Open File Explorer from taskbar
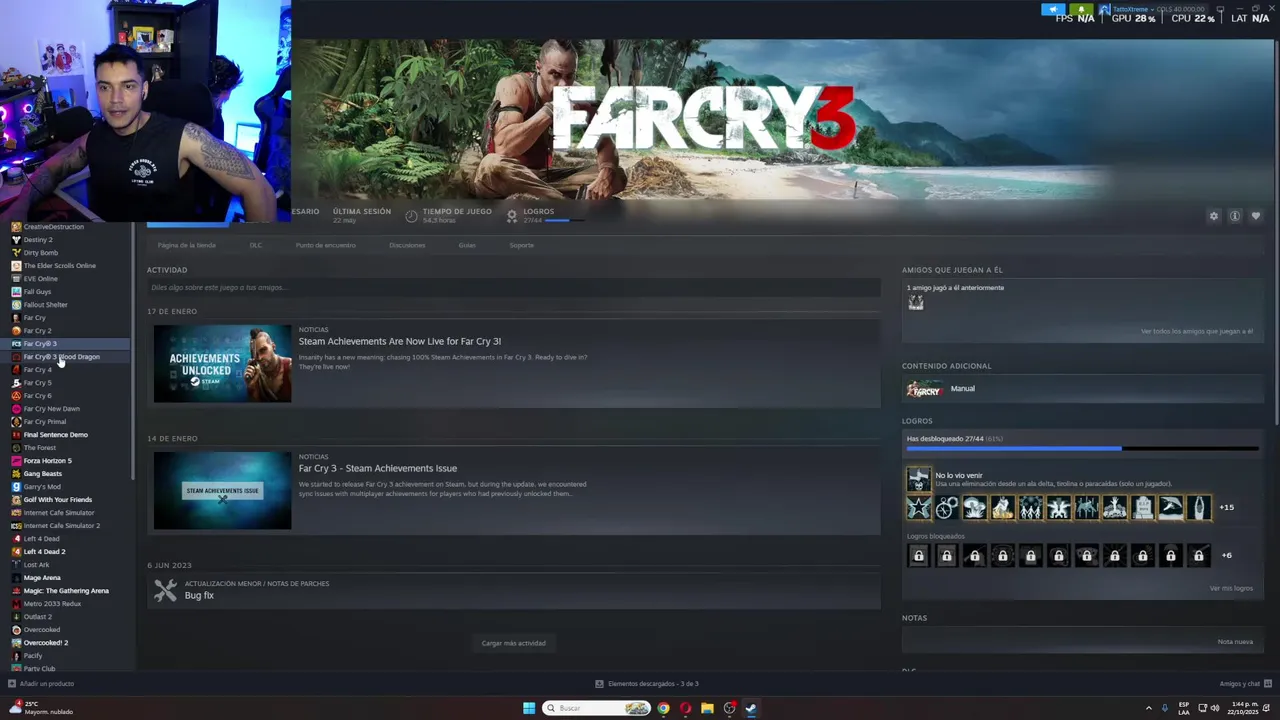Screen dimensions: 1280x720 click(707, 709)
